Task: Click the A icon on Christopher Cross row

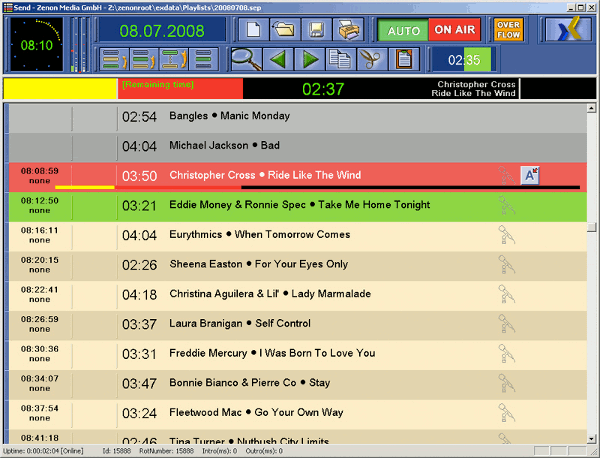Action: click(532, 175)
